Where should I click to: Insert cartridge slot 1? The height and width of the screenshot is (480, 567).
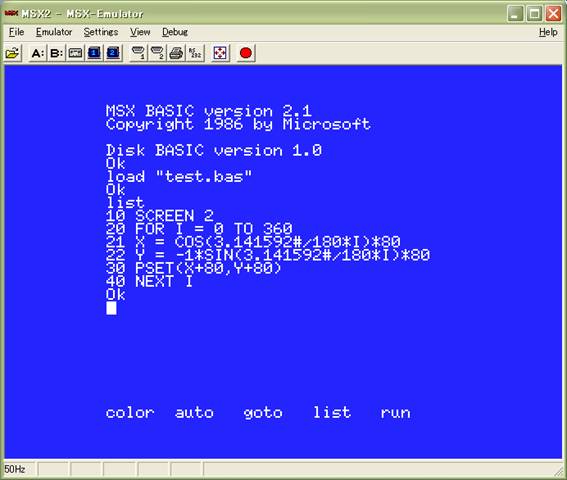[94, 54]
